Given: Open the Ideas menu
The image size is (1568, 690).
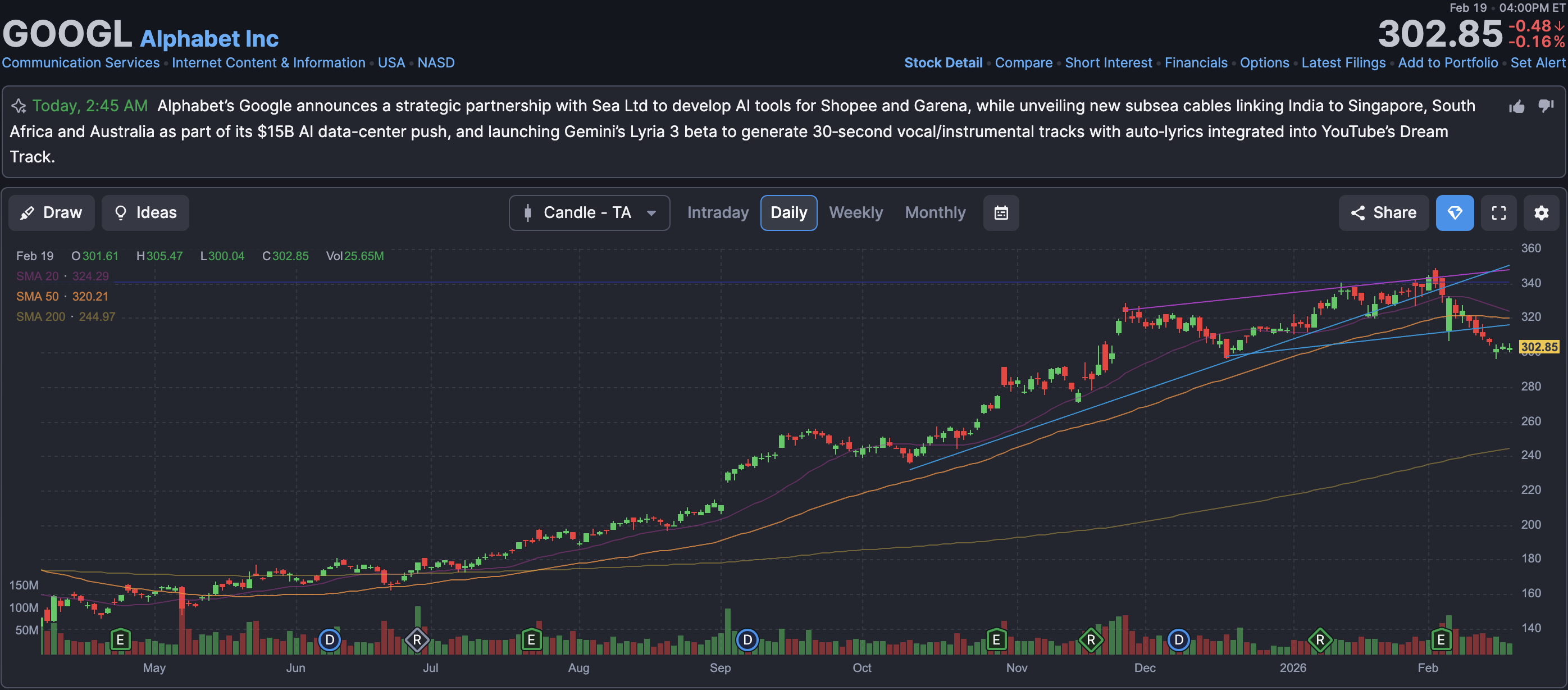Looking at the screenshot, I should tap(145, 212).
